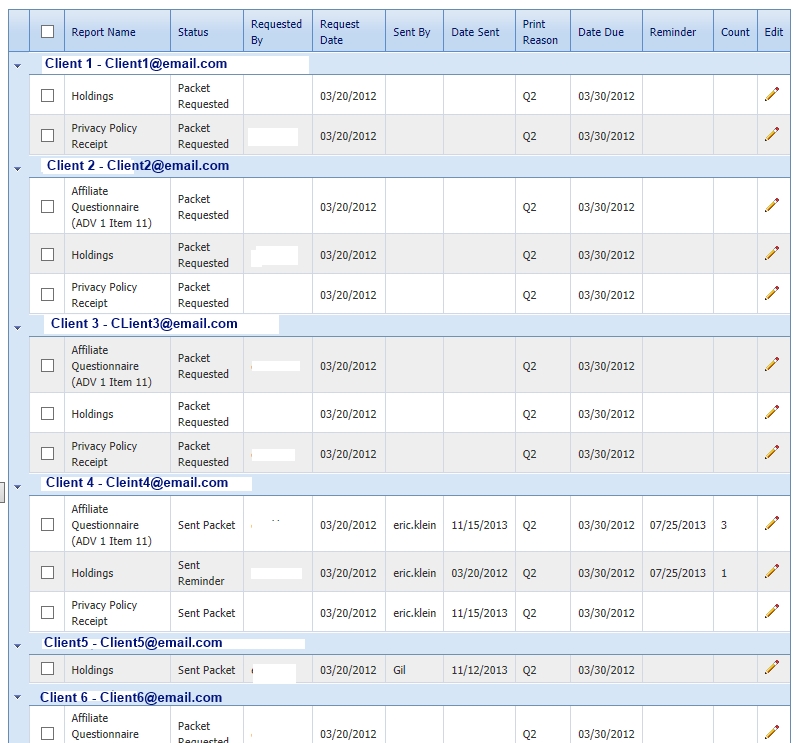
Task: Select Client 3 Affiliate Questionnaire checkbox
Action: click(x=47, y=365)
